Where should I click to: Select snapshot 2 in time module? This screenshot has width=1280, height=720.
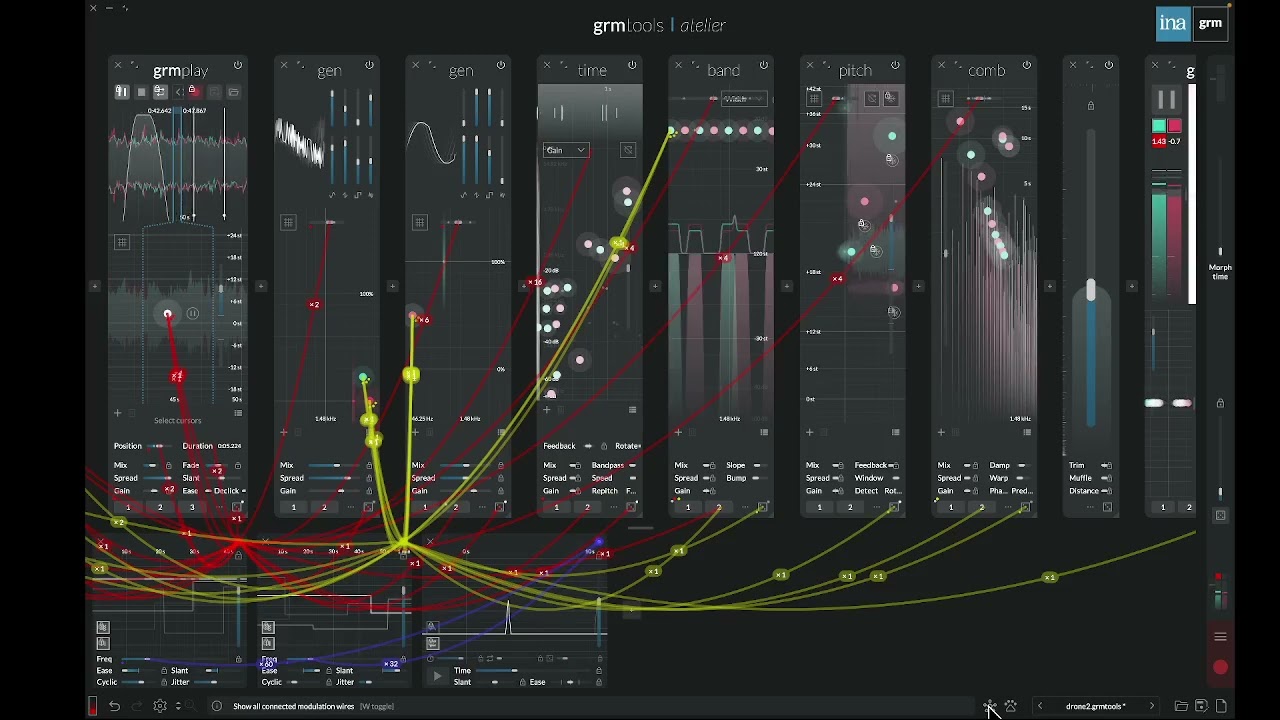coord(587,507)
